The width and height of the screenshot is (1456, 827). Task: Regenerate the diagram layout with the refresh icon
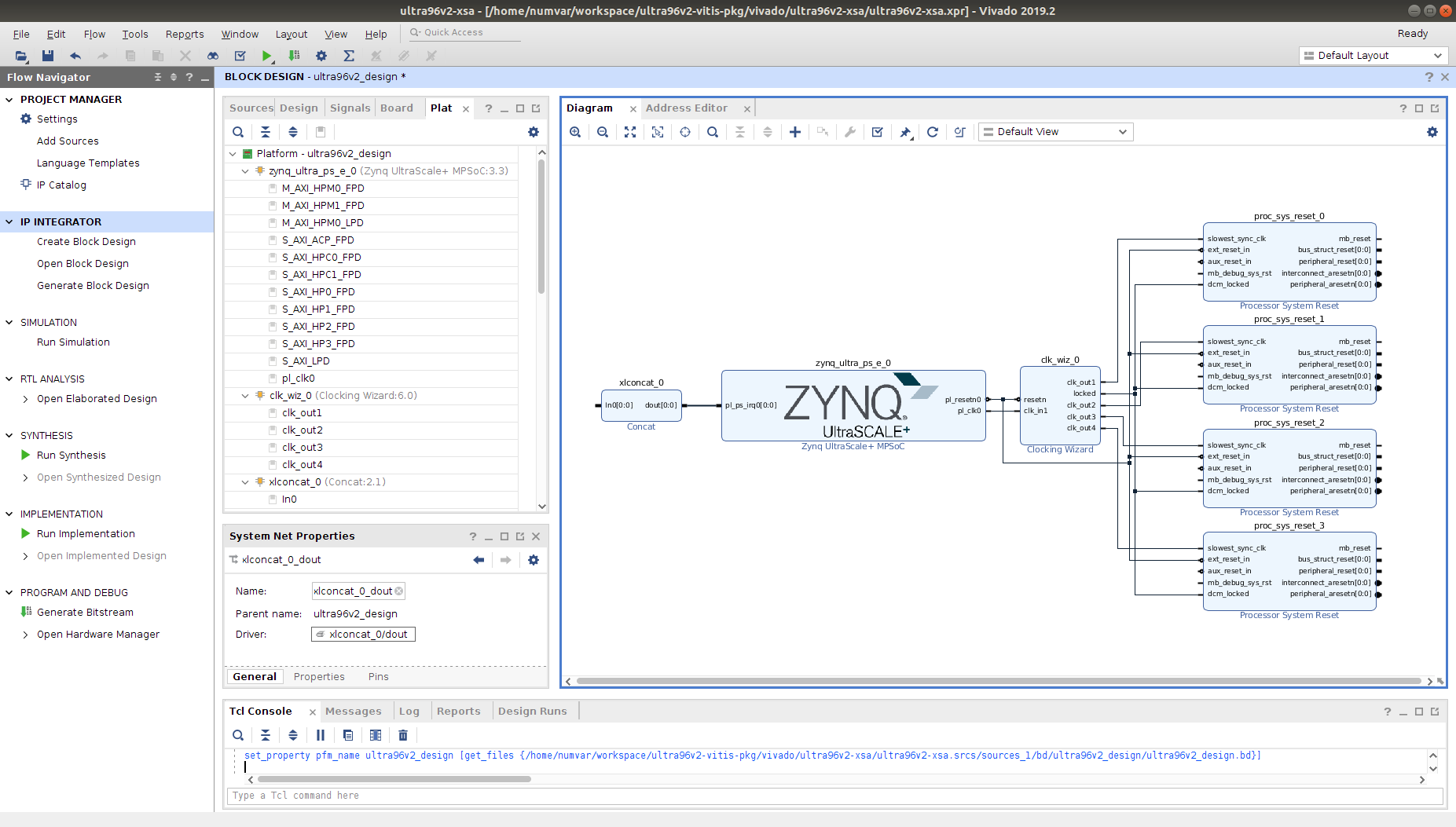point(933,131)
